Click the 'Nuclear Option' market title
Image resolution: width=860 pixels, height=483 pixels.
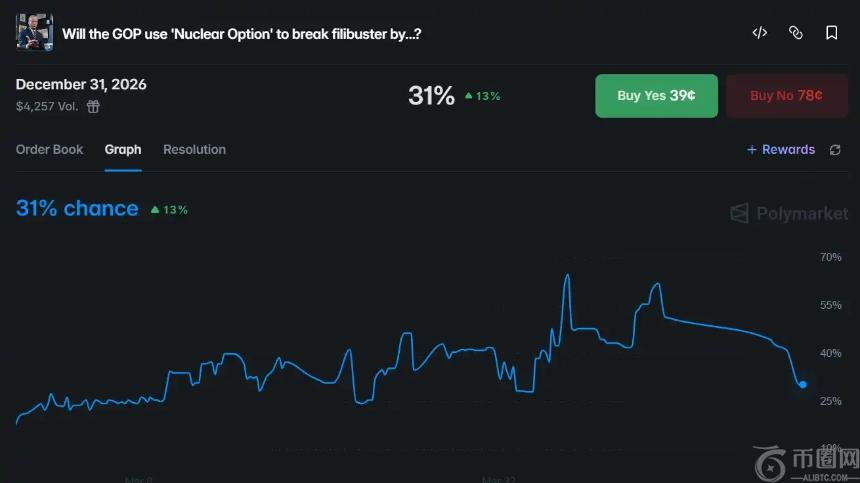point(241,33)
